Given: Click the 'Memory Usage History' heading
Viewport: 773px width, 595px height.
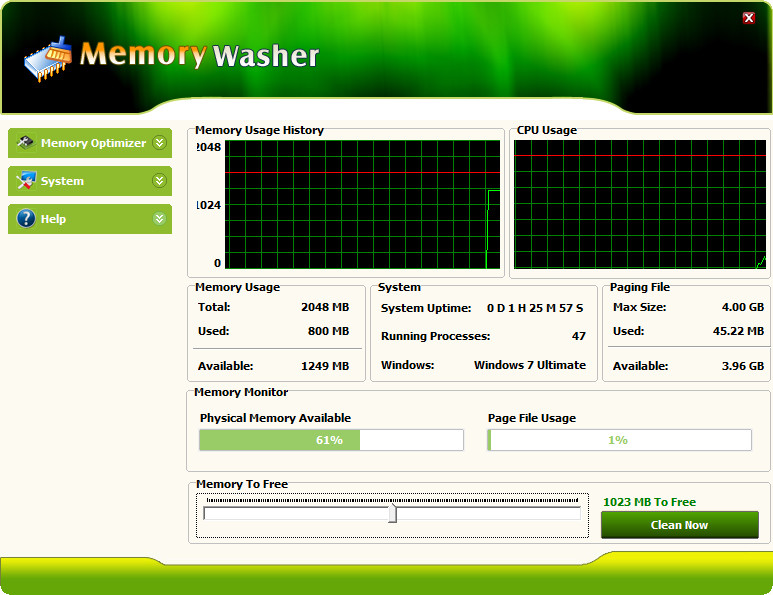Looking at the screenshot, I should (259, 130).
